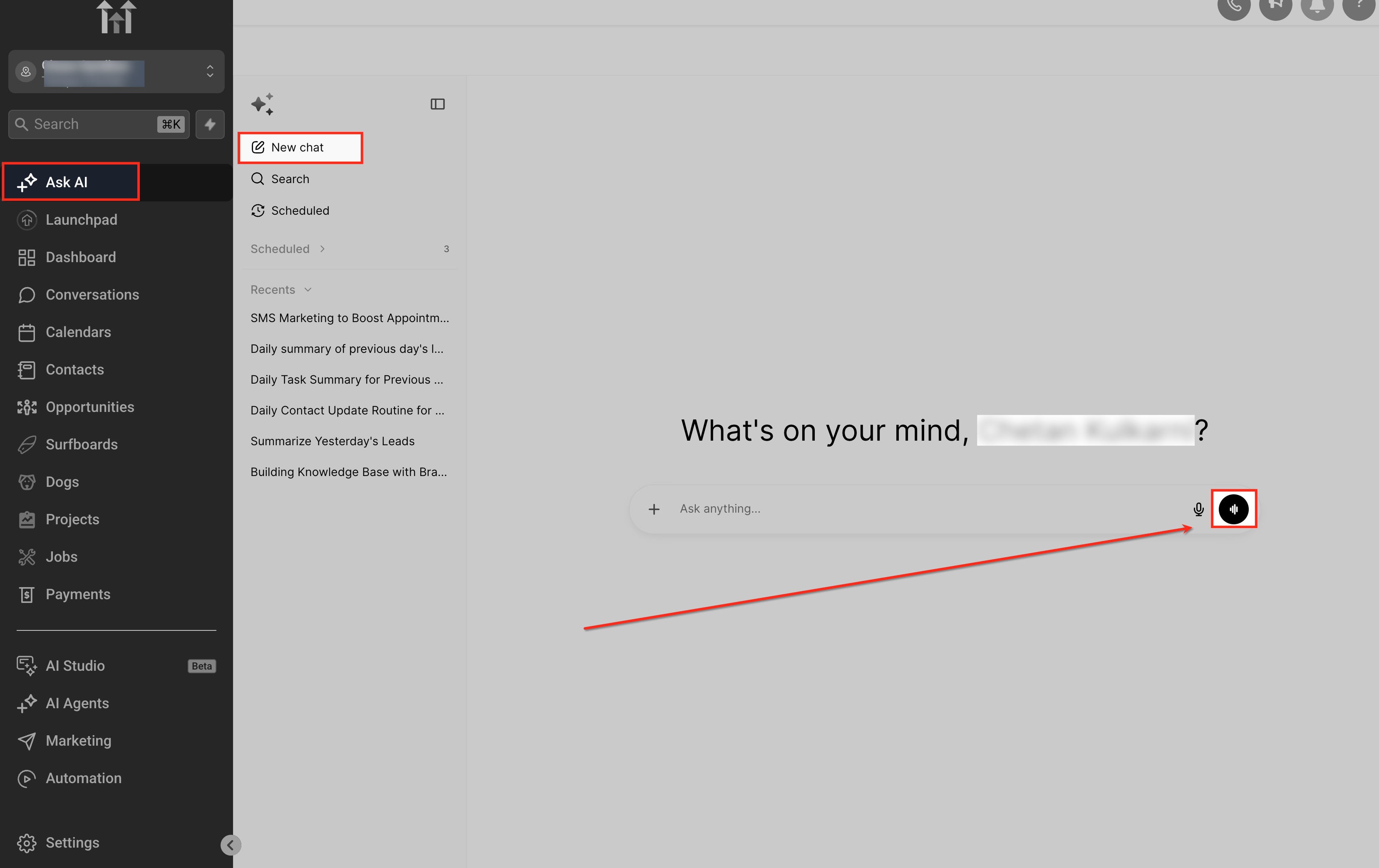Click the Dogs icon
The height and width of the screenshot is (868, 1379).
(26, 482)
